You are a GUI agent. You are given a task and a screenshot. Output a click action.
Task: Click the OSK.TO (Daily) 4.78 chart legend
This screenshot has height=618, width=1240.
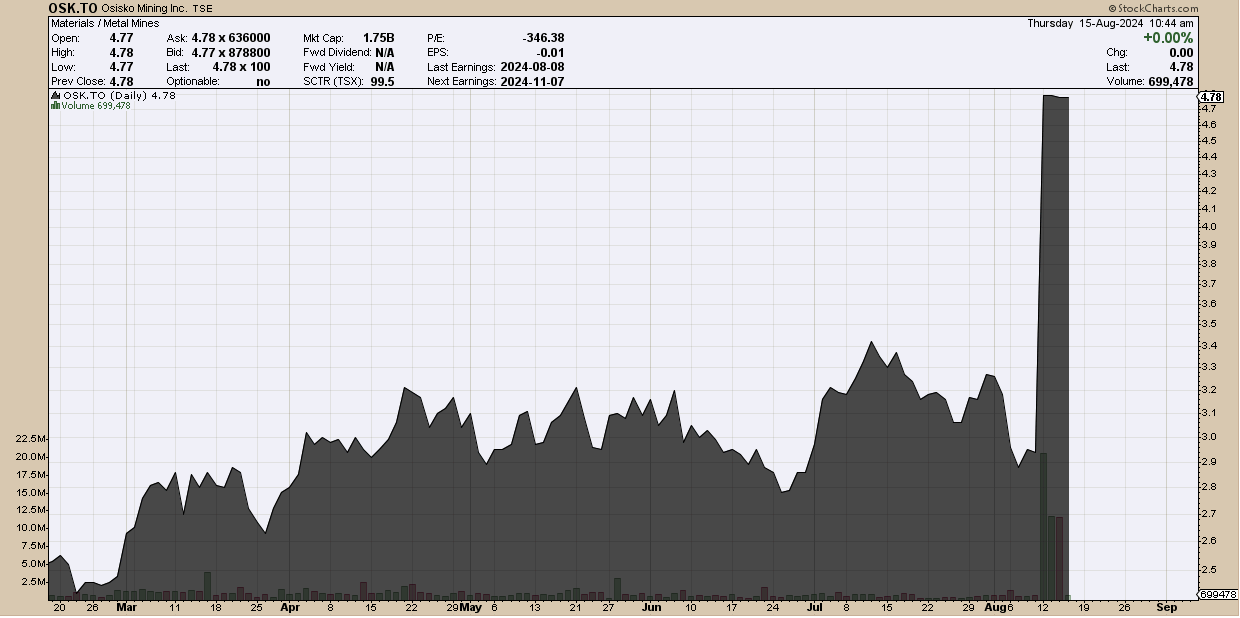click(x=119, y=95)
